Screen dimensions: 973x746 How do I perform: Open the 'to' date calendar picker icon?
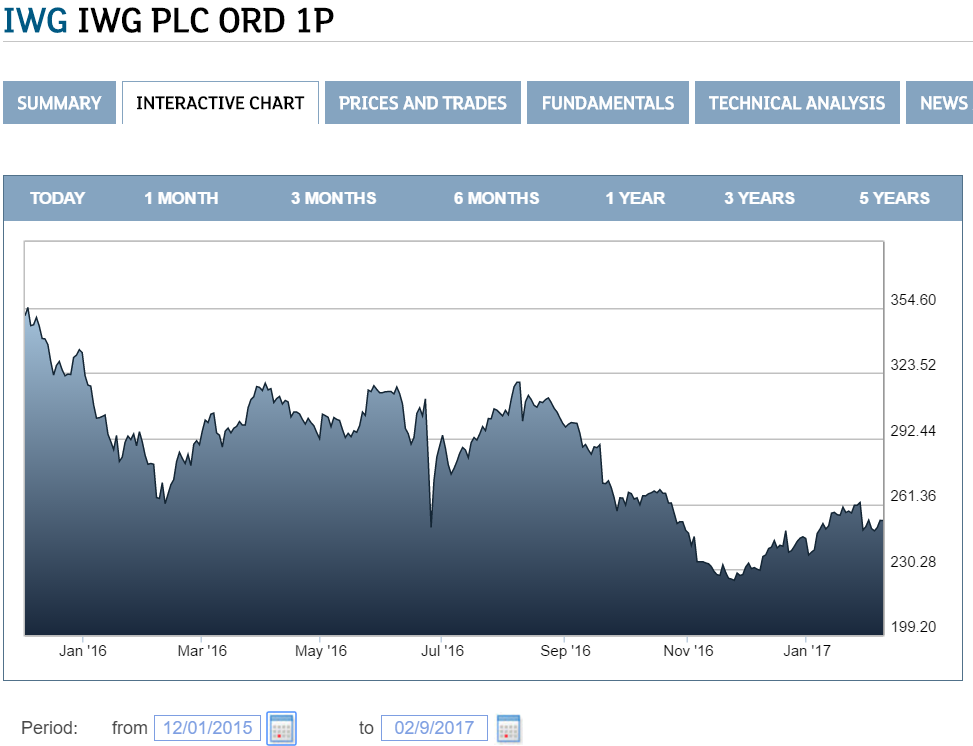[x=508, y=728]
